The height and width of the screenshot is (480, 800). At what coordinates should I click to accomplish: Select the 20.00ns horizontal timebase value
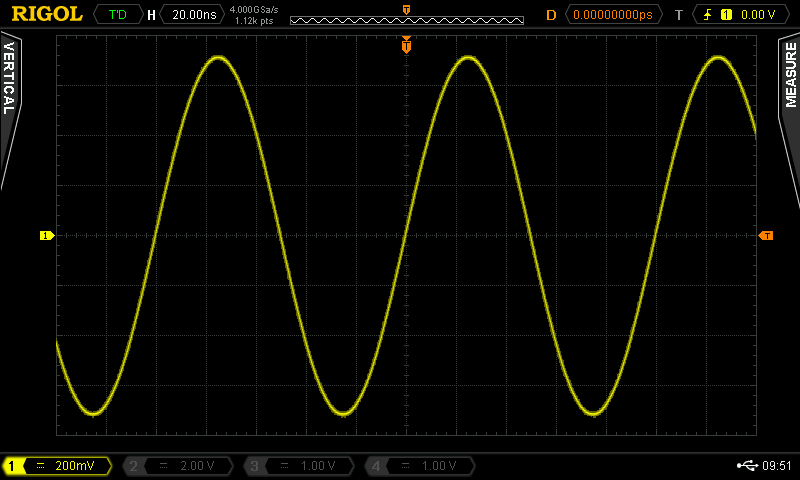[x=193, y=14]
